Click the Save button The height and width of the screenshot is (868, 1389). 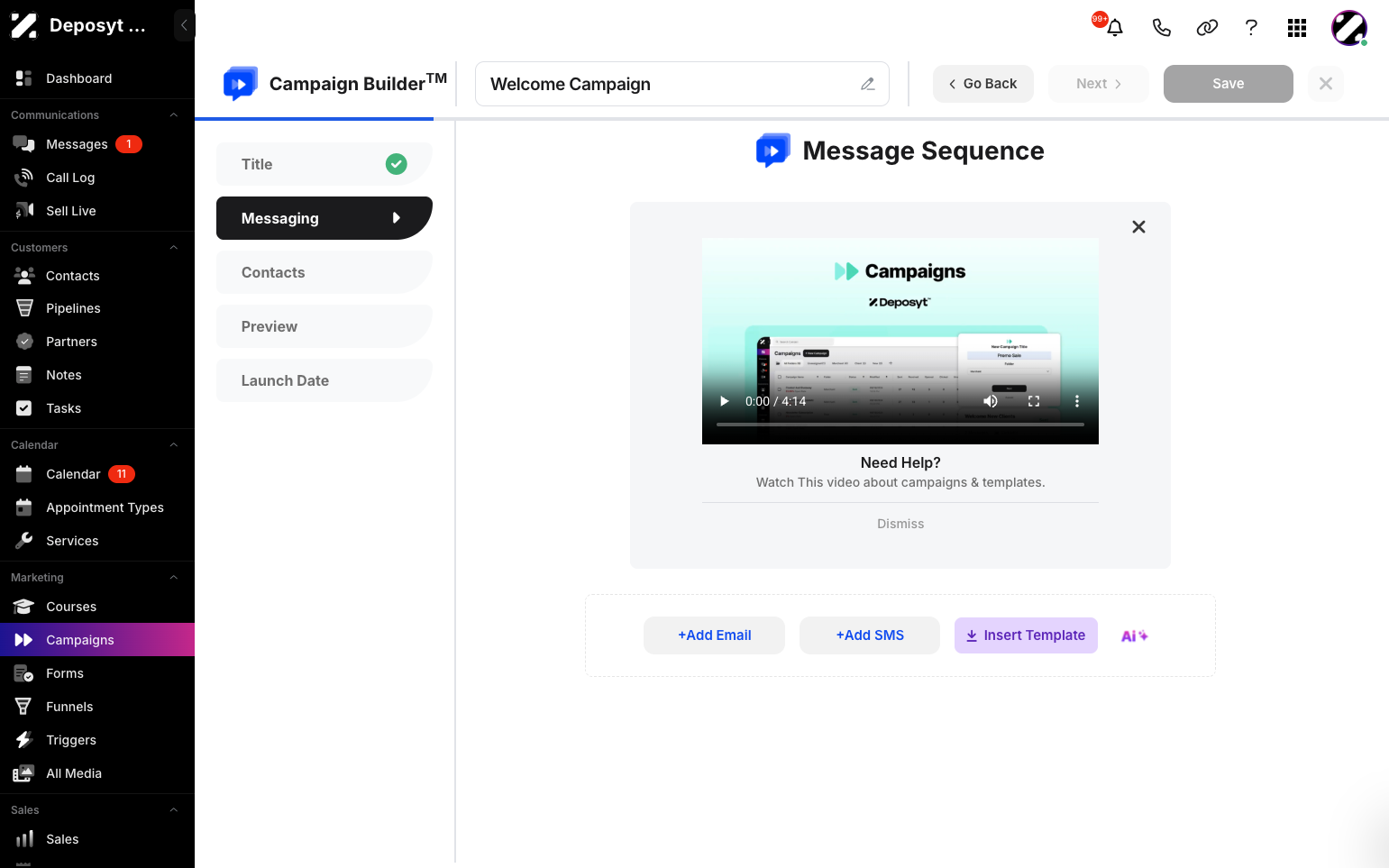tap(1229, 84)
